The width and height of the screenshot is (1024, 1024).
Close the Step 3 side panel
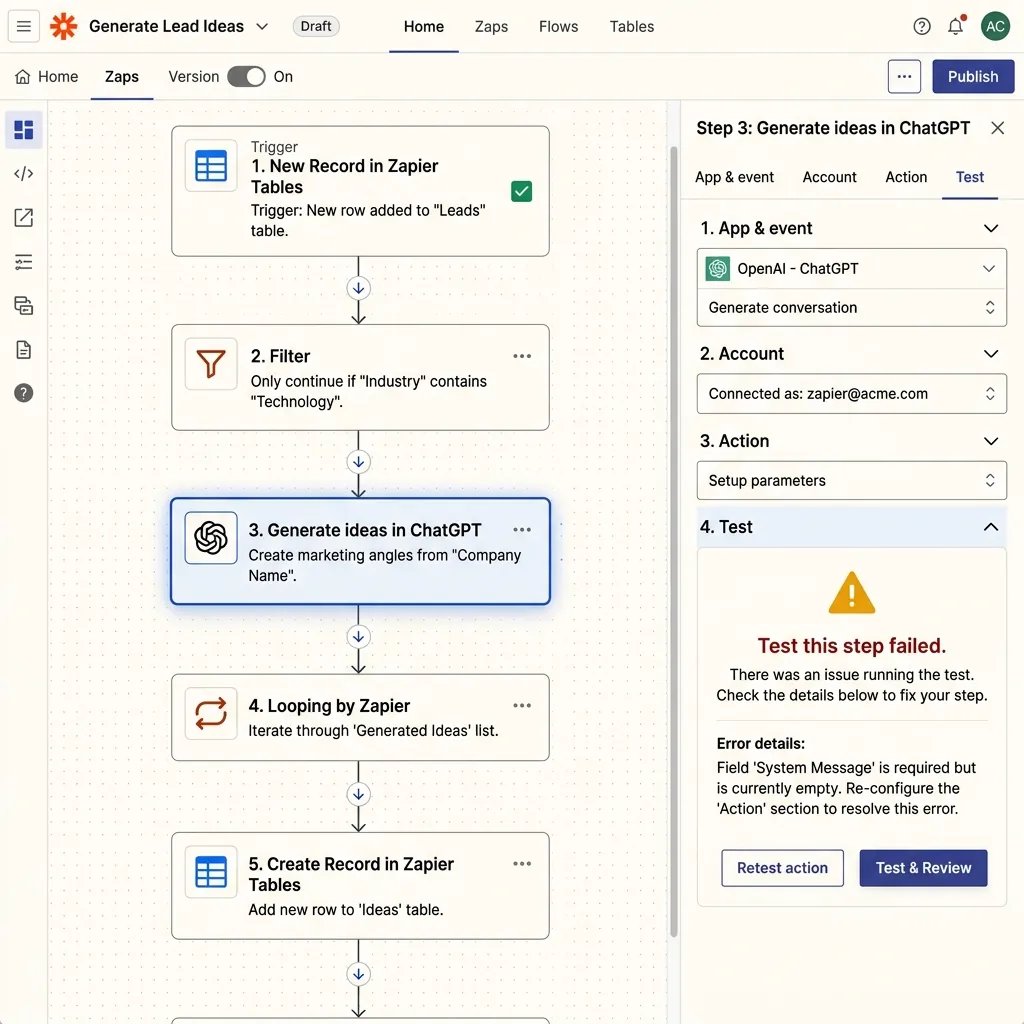click(x=997, y=128)
